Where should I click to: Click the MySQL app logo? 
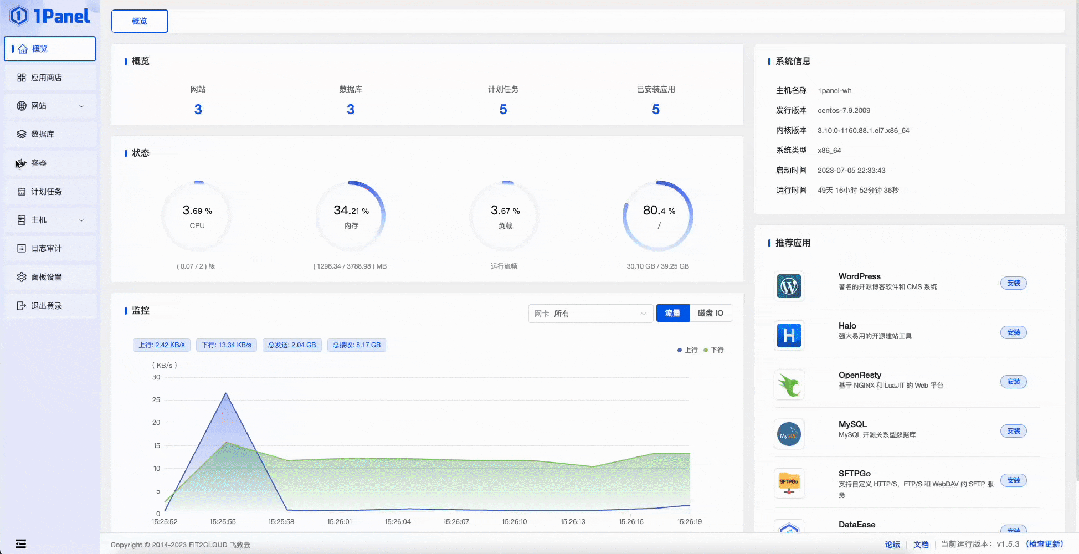(x=789, y=434)
